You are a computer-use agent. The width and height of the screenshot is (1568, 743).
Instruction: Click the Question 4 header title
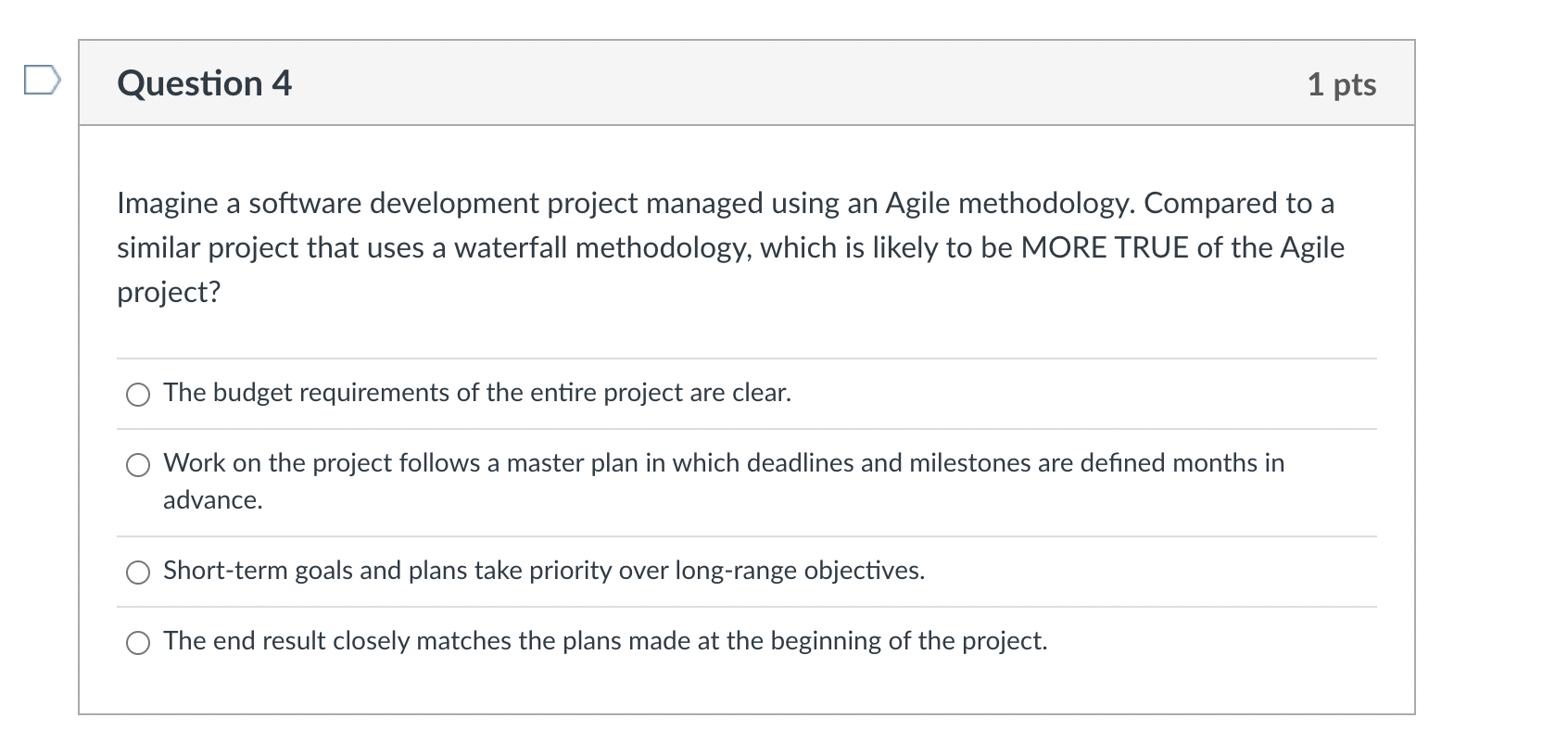[x=203, y=83]
